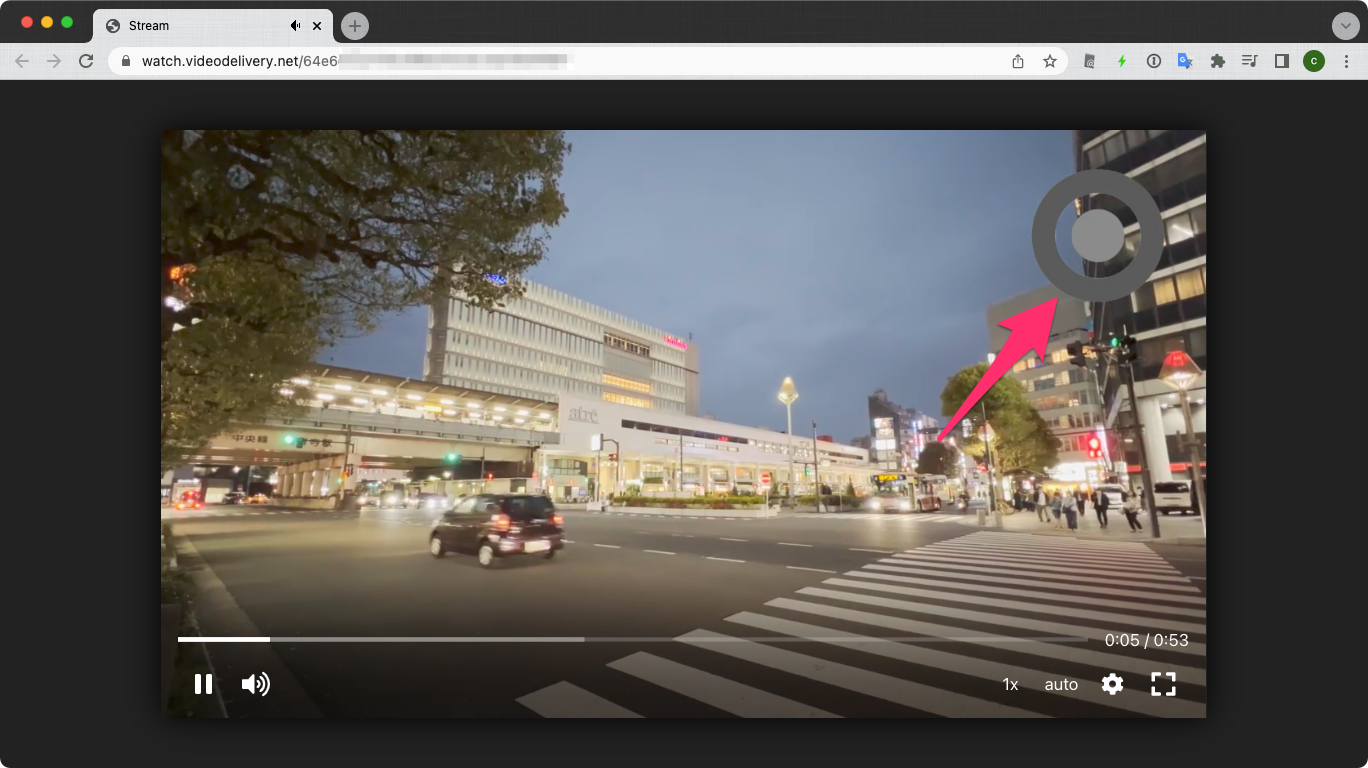Image resolution: width=1368 pixels, height=768 pixels.
Task: Enter fullscreen mode on the player
Action: click(x=1163, y=684)
